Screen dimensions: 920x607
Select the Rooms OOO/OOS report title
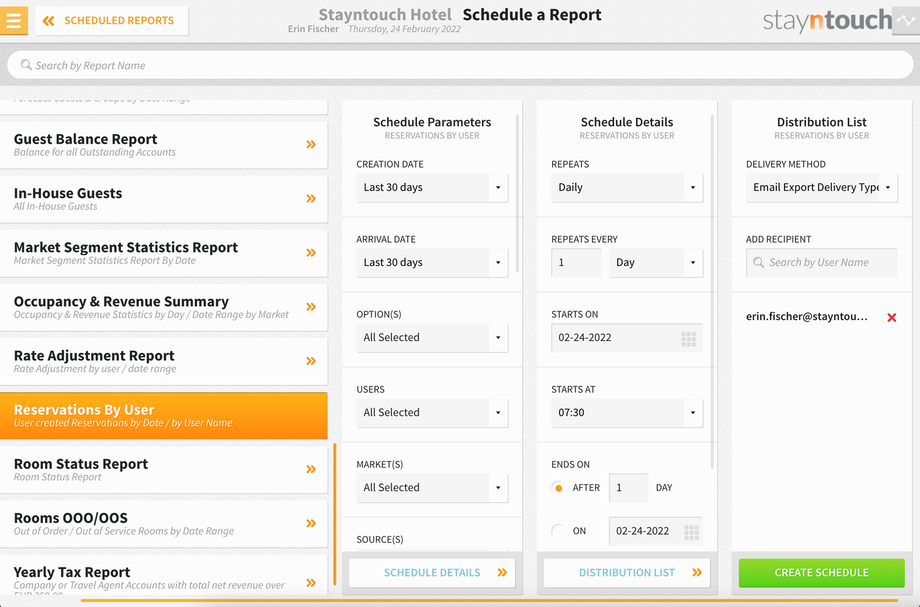coord(70,518)
